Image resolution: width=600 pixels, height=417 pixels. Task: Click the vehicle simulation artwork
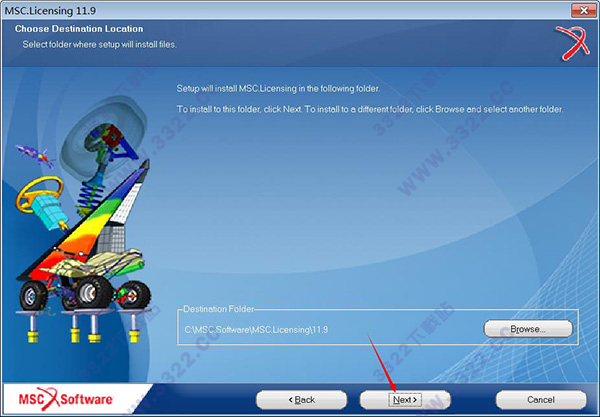[x=84, y=220]
